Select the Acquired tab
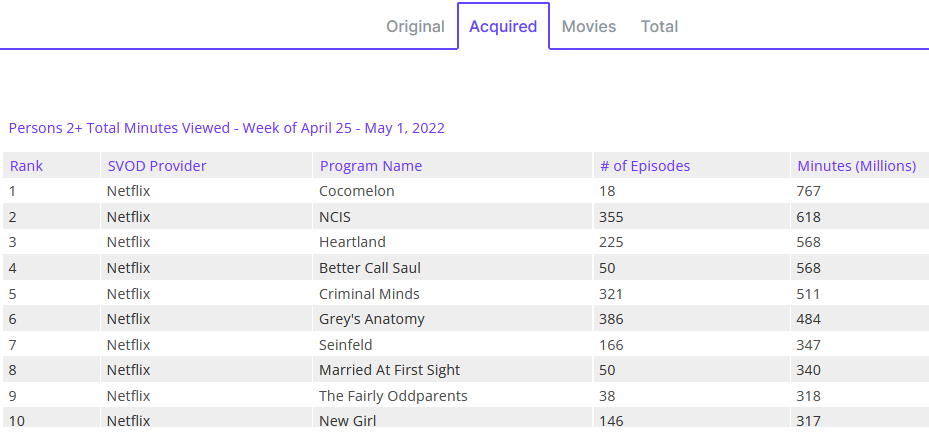 (x=503, y=27)
